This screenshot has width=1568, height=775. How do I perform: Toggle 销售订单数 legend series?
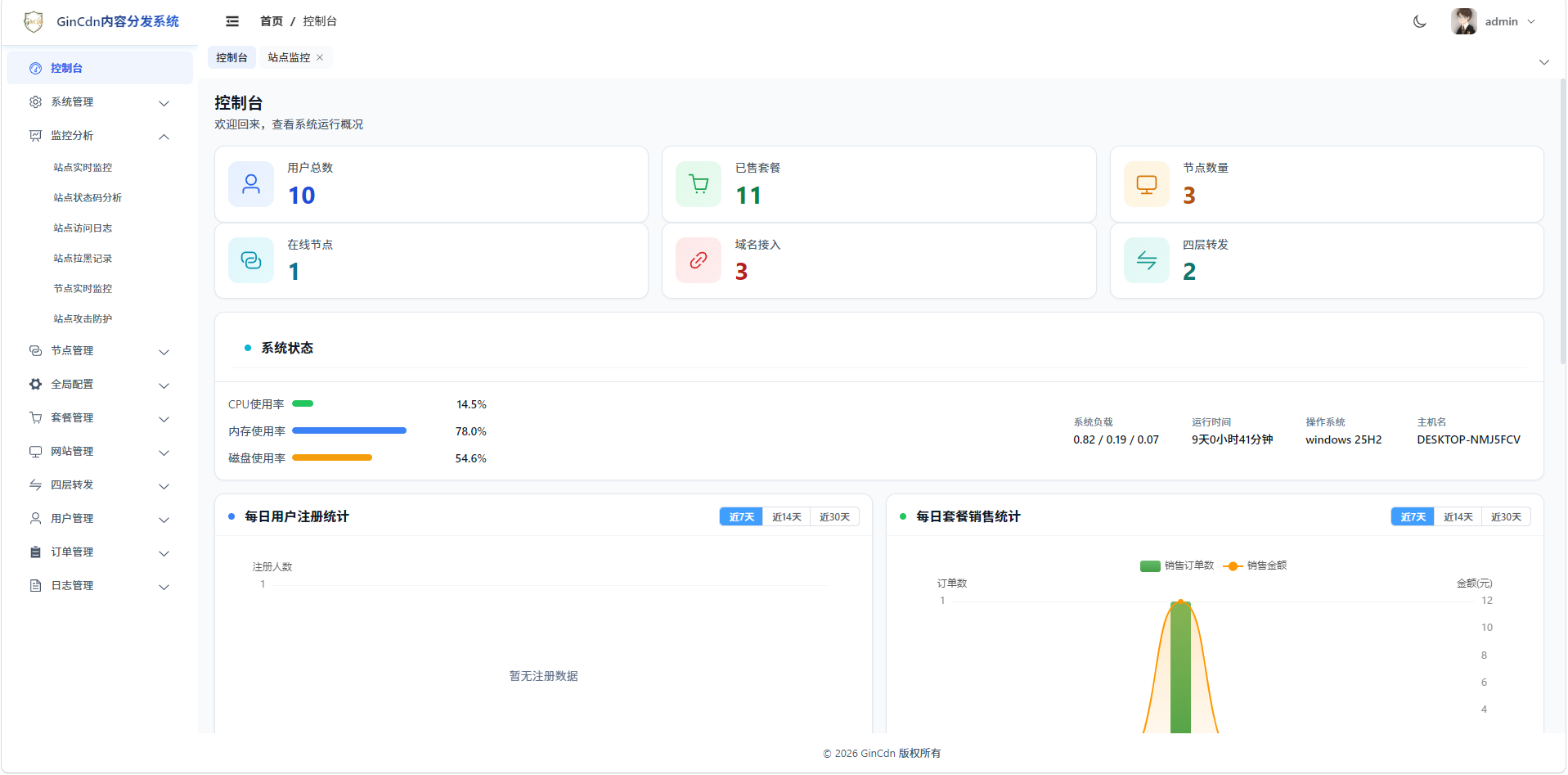click(1177, 565)
